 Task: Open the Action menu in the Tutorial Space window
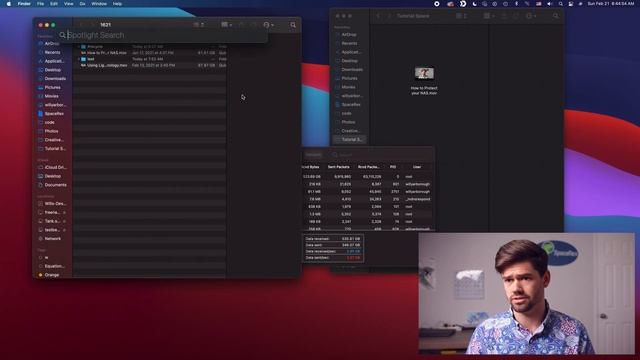tap(531, 16)
